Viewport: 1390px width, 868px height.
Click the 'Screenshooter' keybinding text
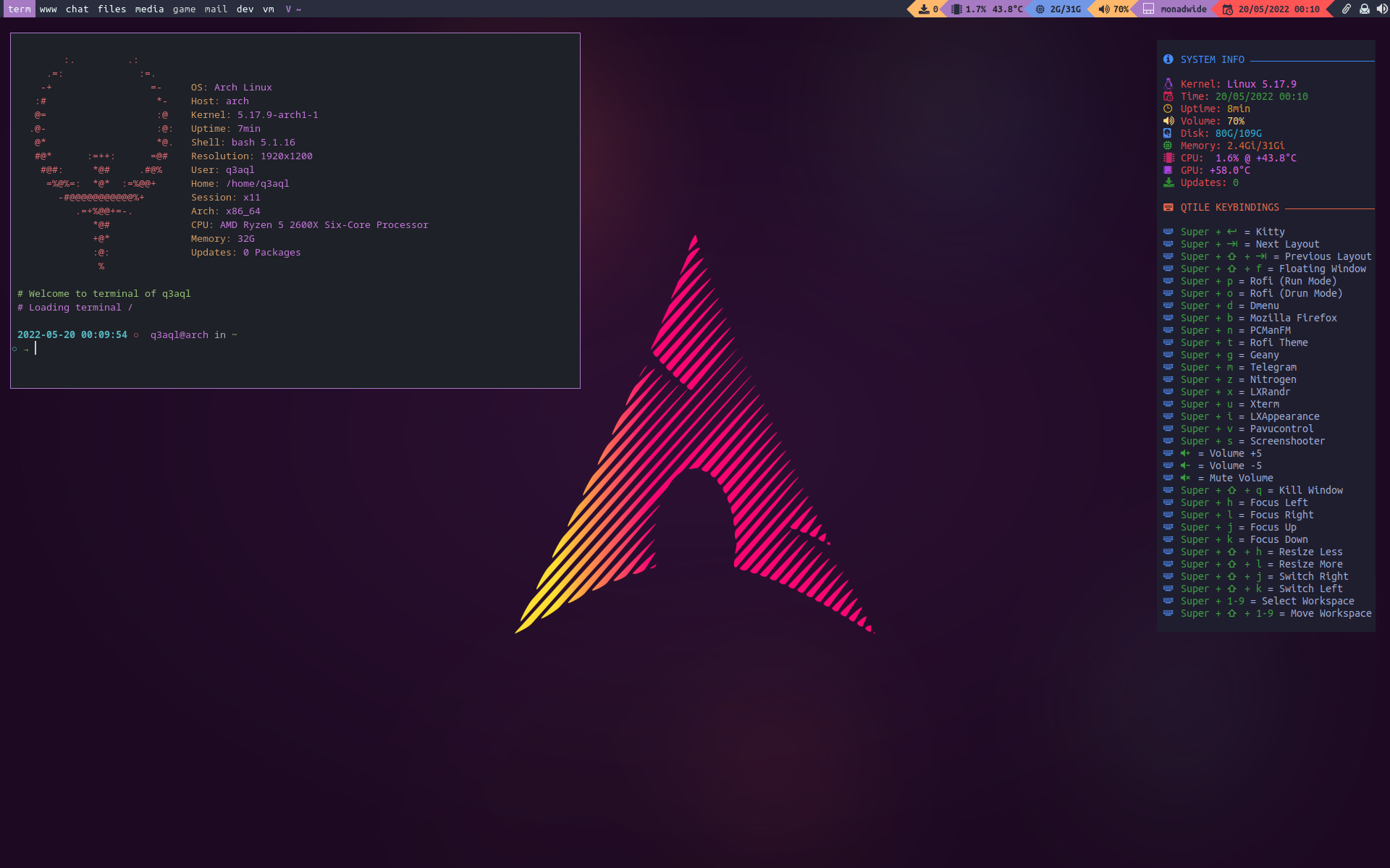[x=1287, y=441]
